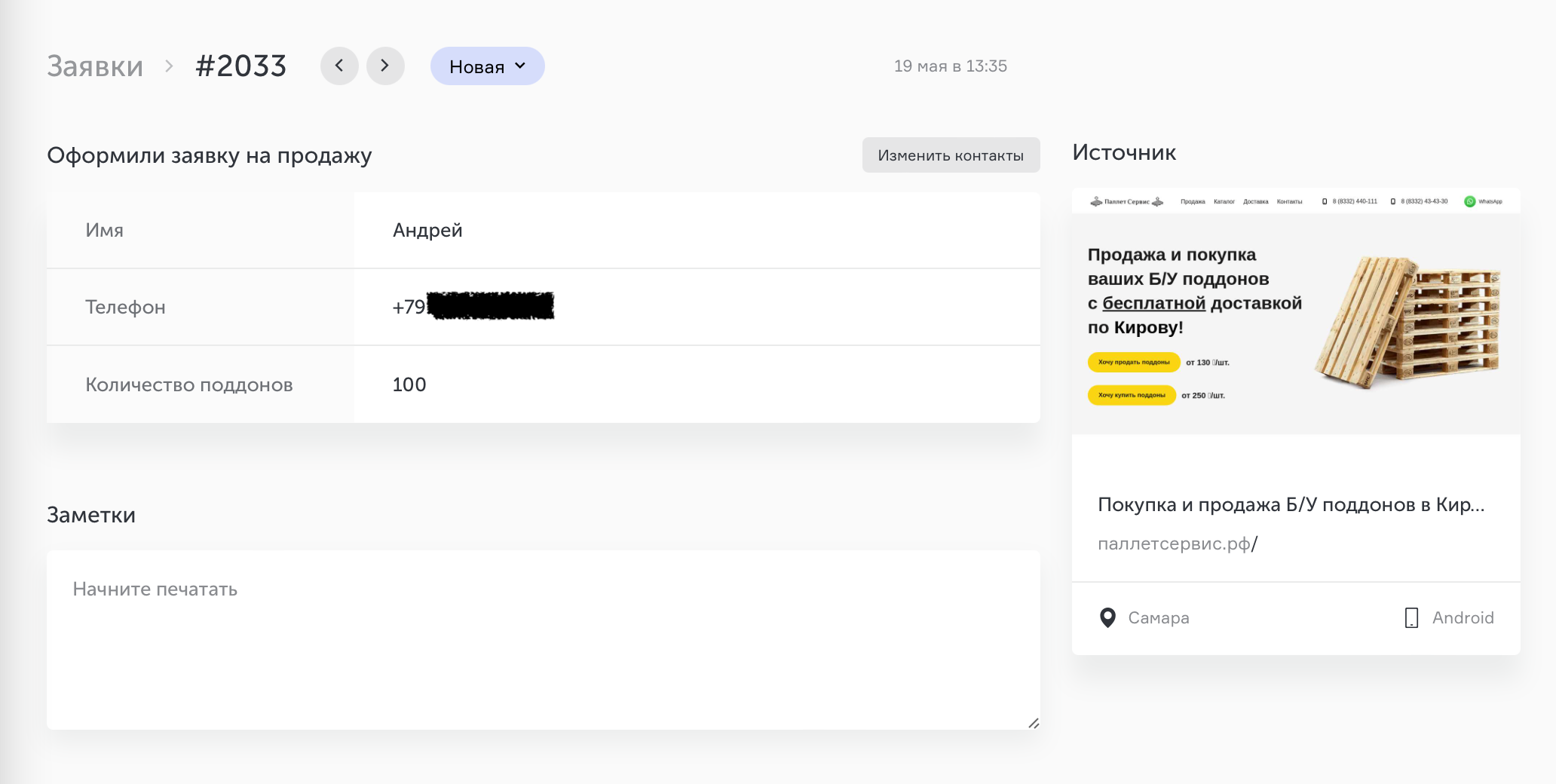Click the yellow Хочу купить поддоны button
Viewport: 1556px width, 784px height.
click(1132, 395)
